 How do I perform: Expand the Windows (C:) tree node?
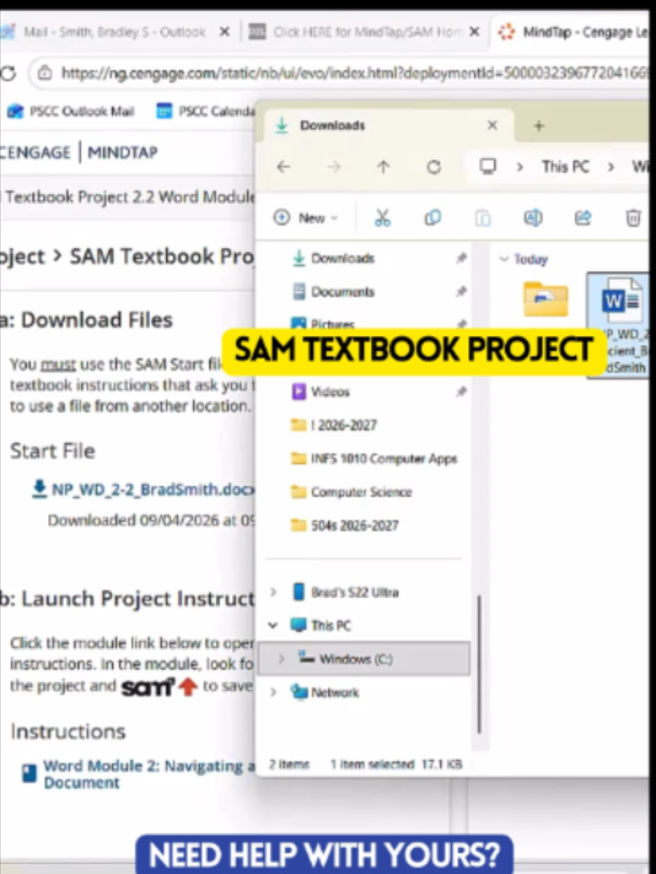(281, 659)
